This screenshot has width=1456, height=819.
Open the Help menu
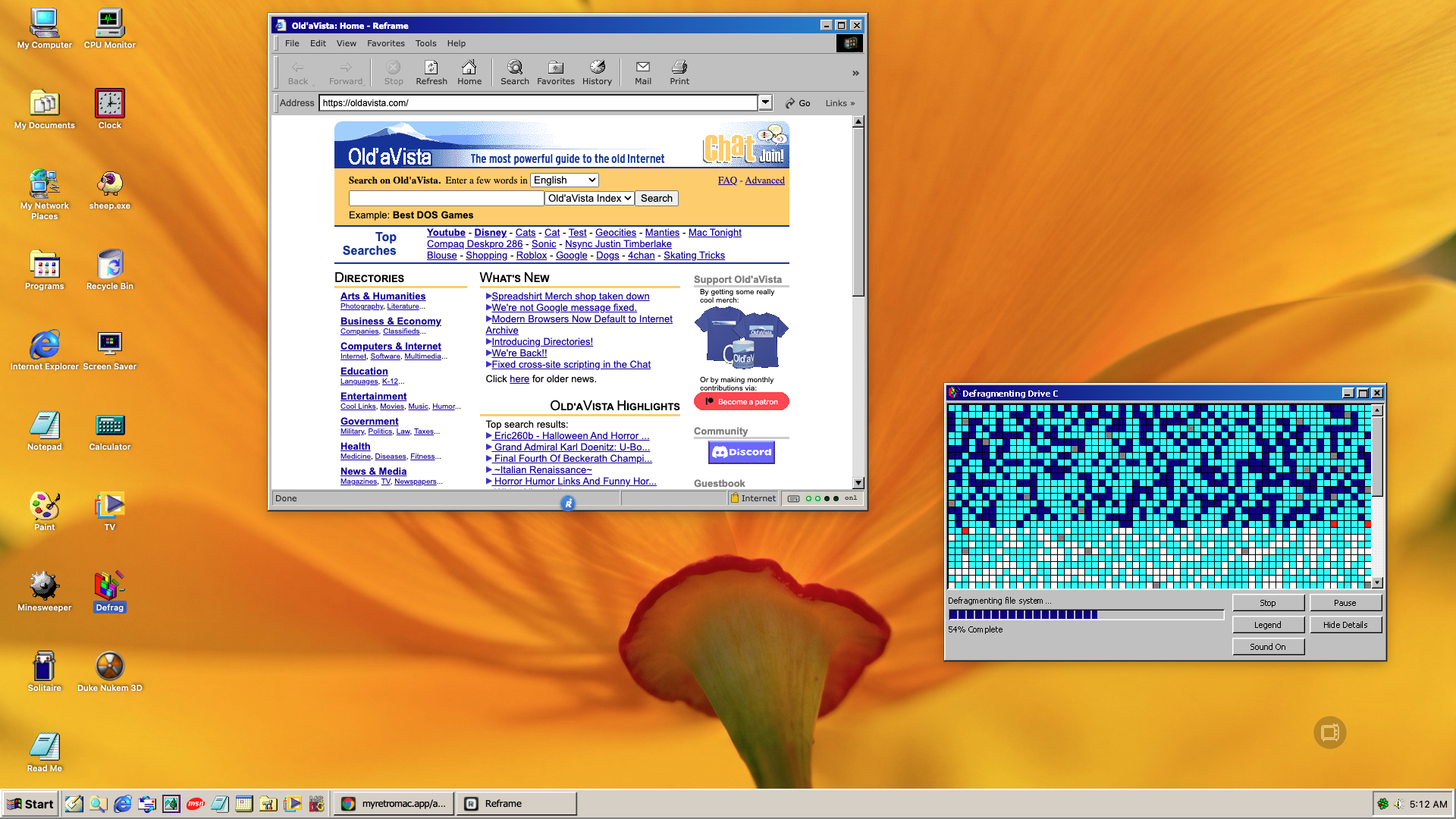tap(457, 43)
